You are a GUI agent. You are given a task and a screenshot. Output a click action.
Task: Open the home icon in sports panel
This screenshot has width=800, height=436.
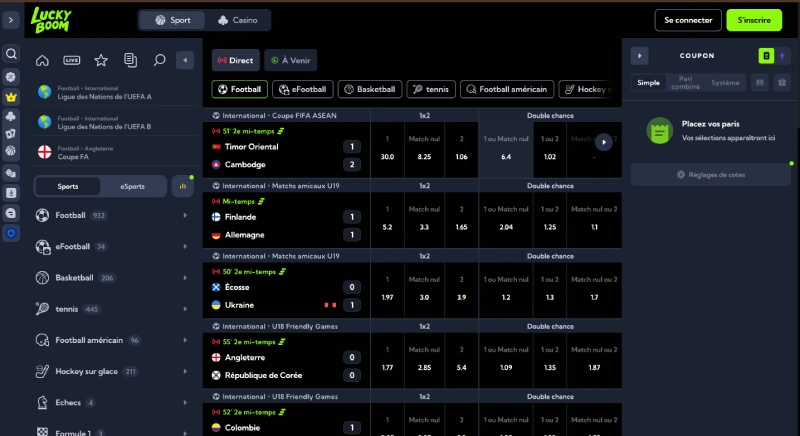(42, 60)
